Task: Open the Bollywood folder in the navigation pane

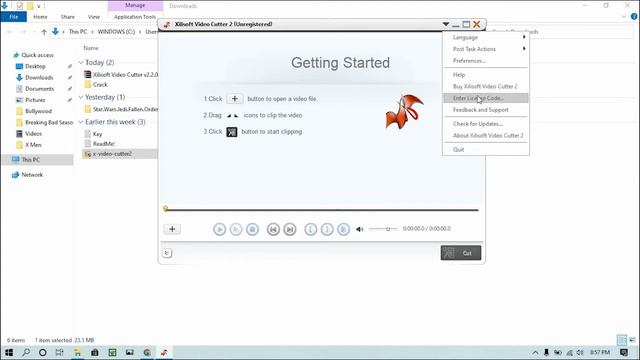Action: pos(38,111)
